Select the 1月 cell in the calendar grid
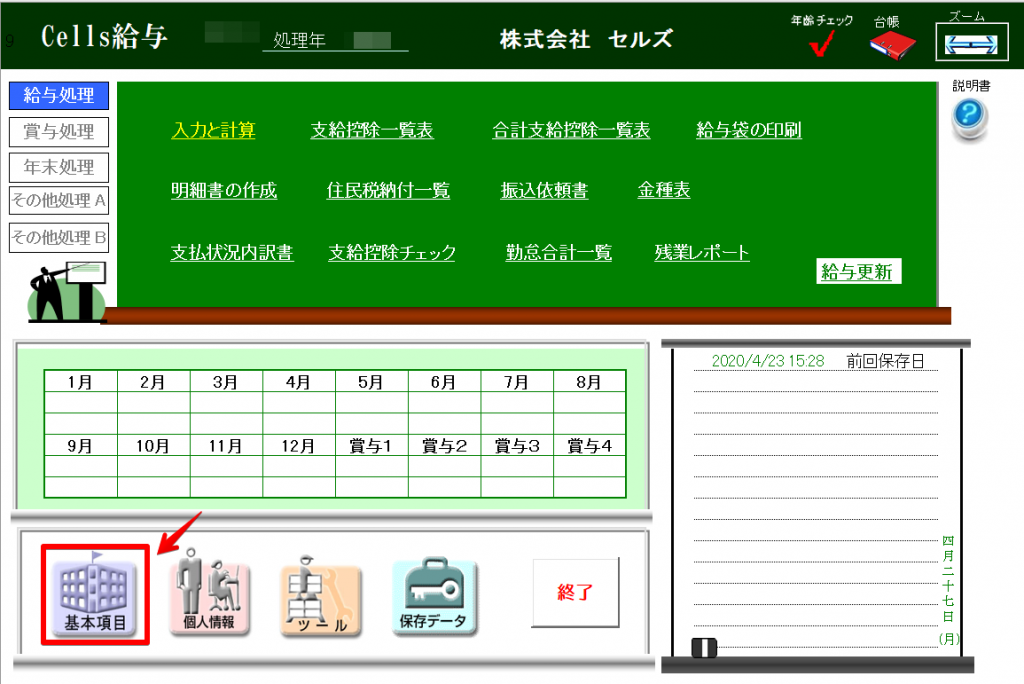Viewport: 1024px width, 684px height. (x=80, y=382)
